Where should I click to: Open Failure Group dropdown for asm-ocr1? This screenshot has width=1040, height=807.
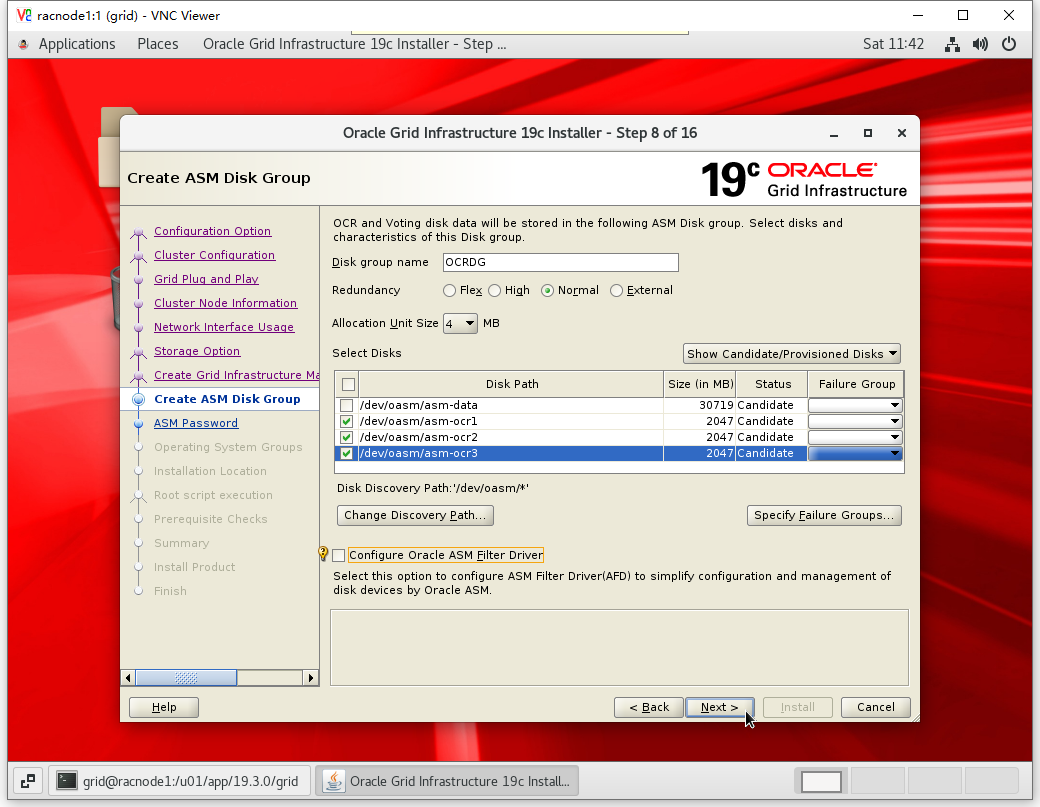point(895,422)
